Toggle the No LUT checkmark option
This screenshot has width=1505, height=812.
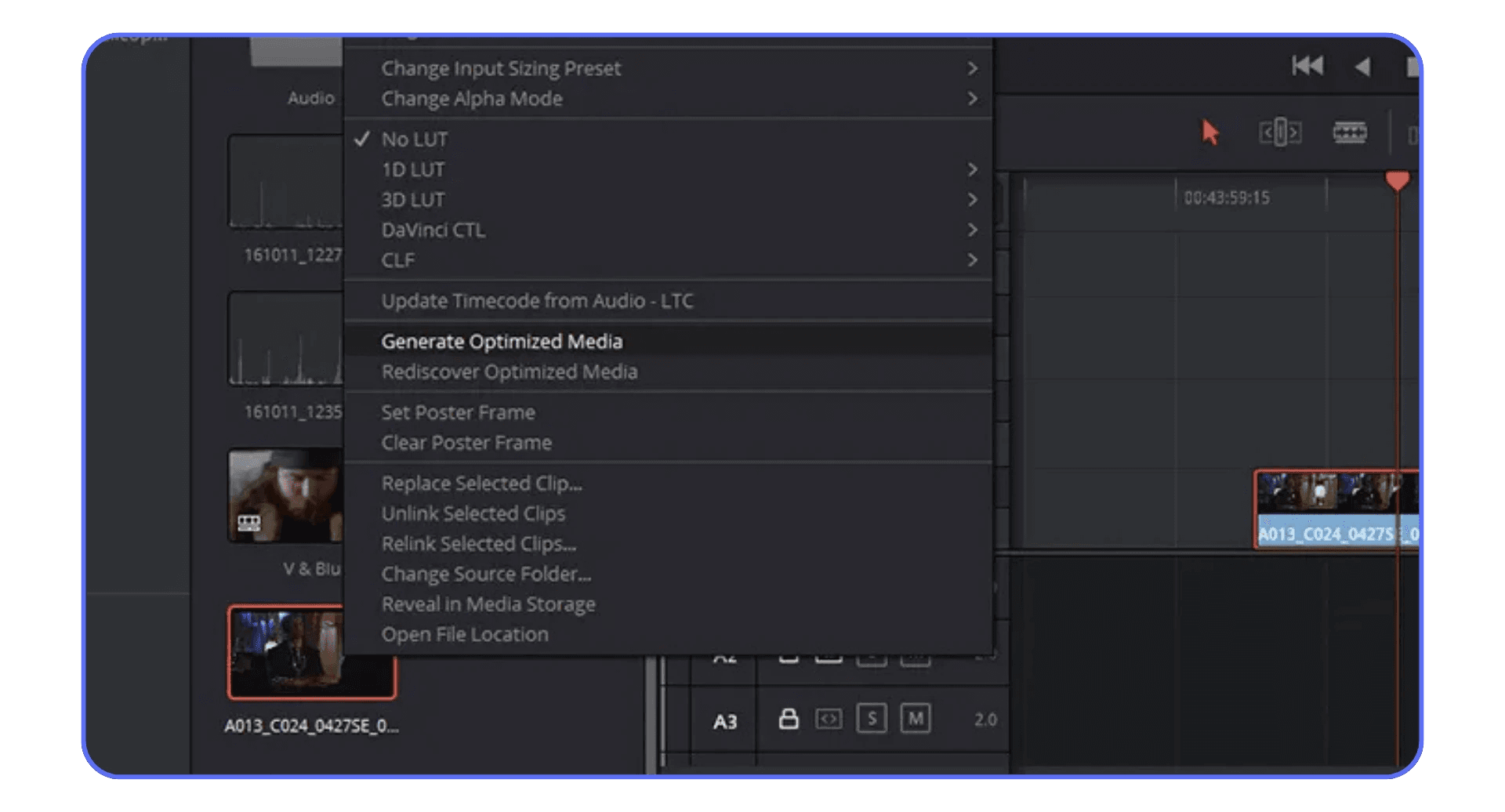(x=414, y=139)
